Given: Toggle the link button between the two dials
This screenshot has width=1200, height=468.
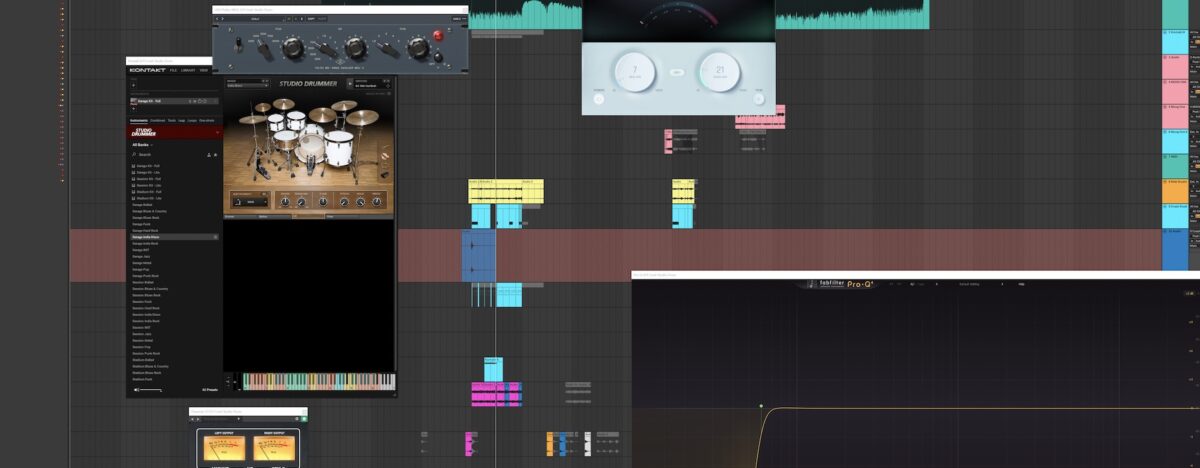Looking at the screenshot, I should pyautogui.click(x=677, y=72).
